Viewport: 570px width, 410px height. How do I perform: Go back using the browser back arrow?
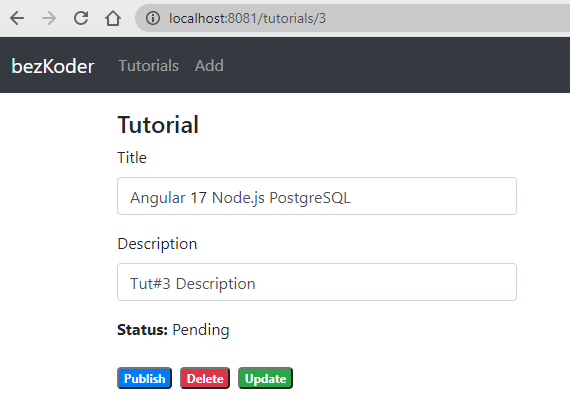tap(17, 18)
